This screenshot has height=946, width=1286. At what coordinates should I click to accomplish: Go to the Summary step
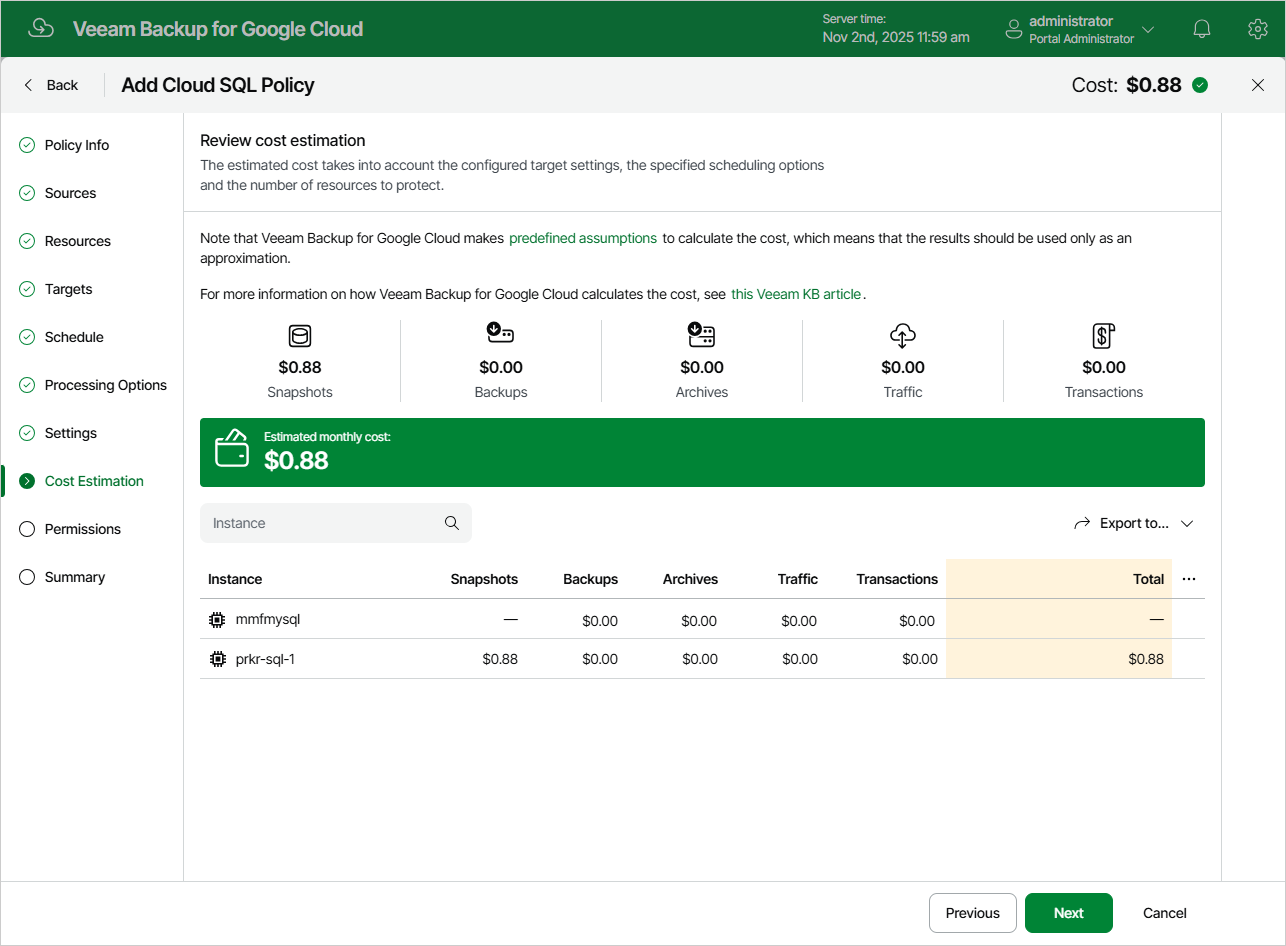pos(75,577)
